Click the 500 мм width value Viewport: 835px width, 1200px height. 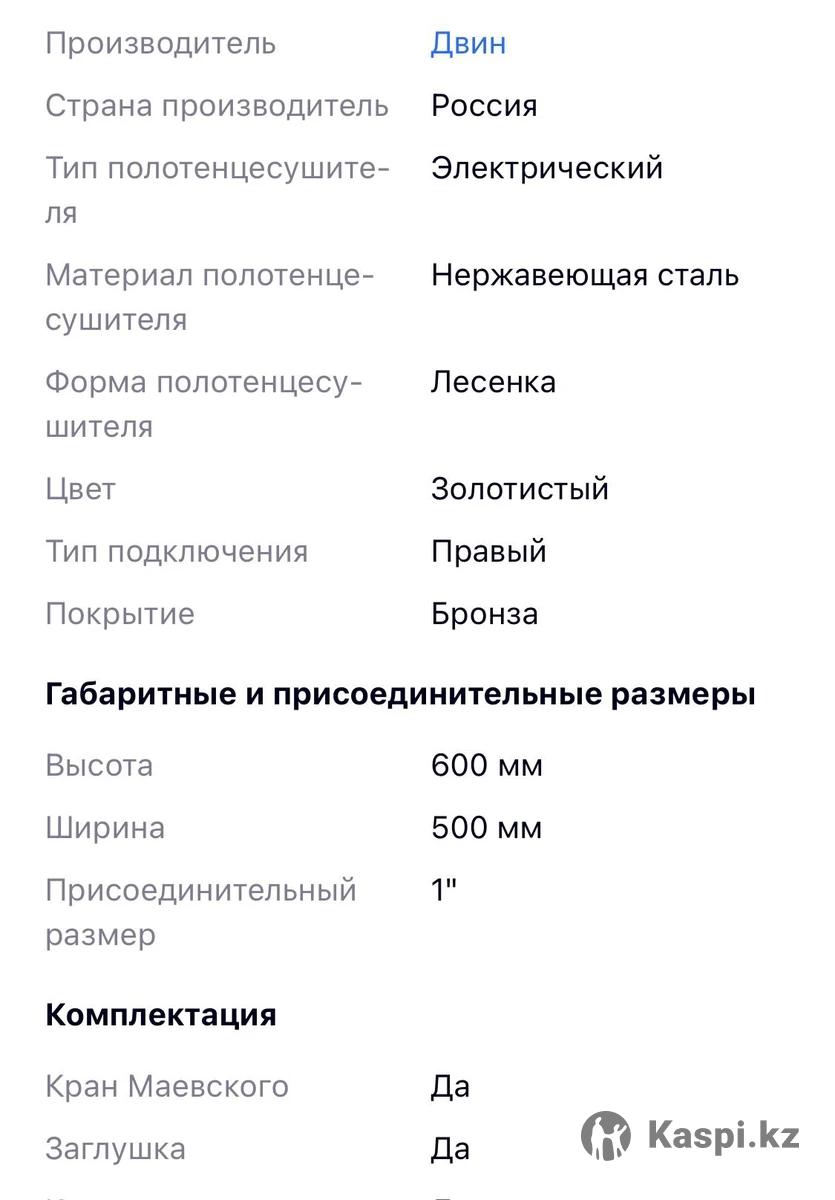click(x=487, y=828)
